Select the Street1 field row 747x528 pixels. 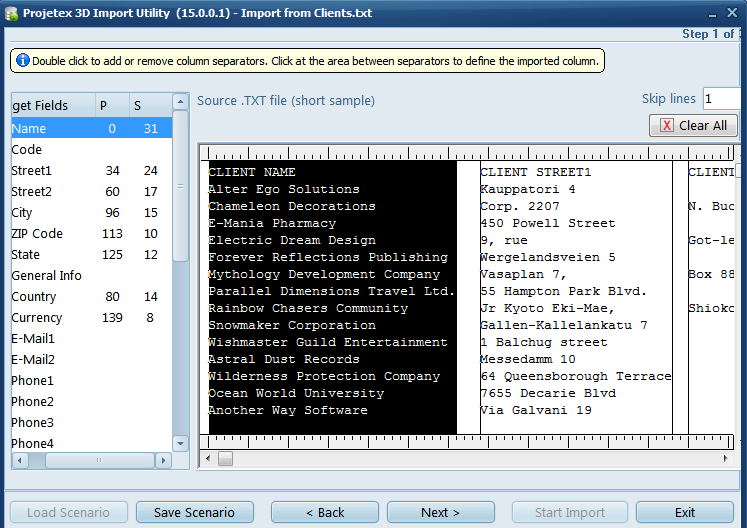pyautogui.click(x=91, y=170)
